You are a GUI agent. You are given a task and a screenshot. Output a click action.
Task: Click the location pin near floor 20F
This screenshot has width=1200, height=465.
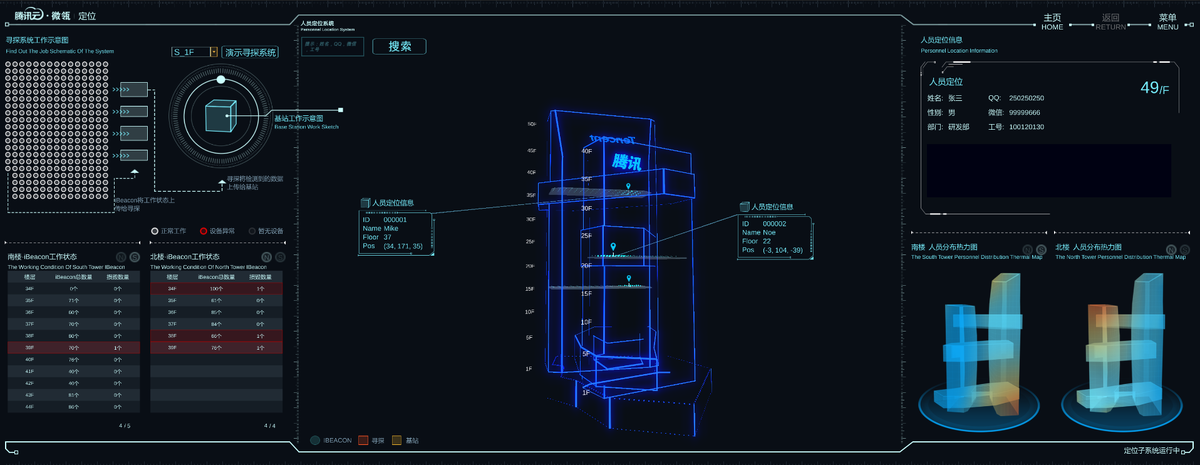click(628, 279)
